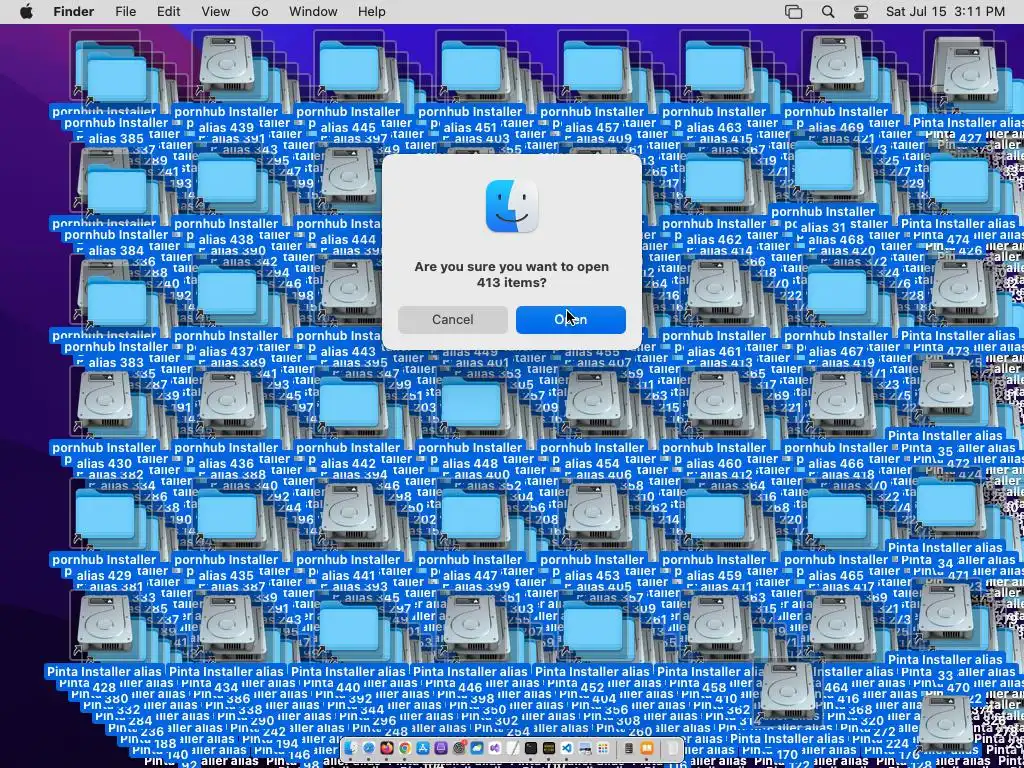Open Control Center from menu bar
1024x768 pixels.
click(x=861, y=12)
